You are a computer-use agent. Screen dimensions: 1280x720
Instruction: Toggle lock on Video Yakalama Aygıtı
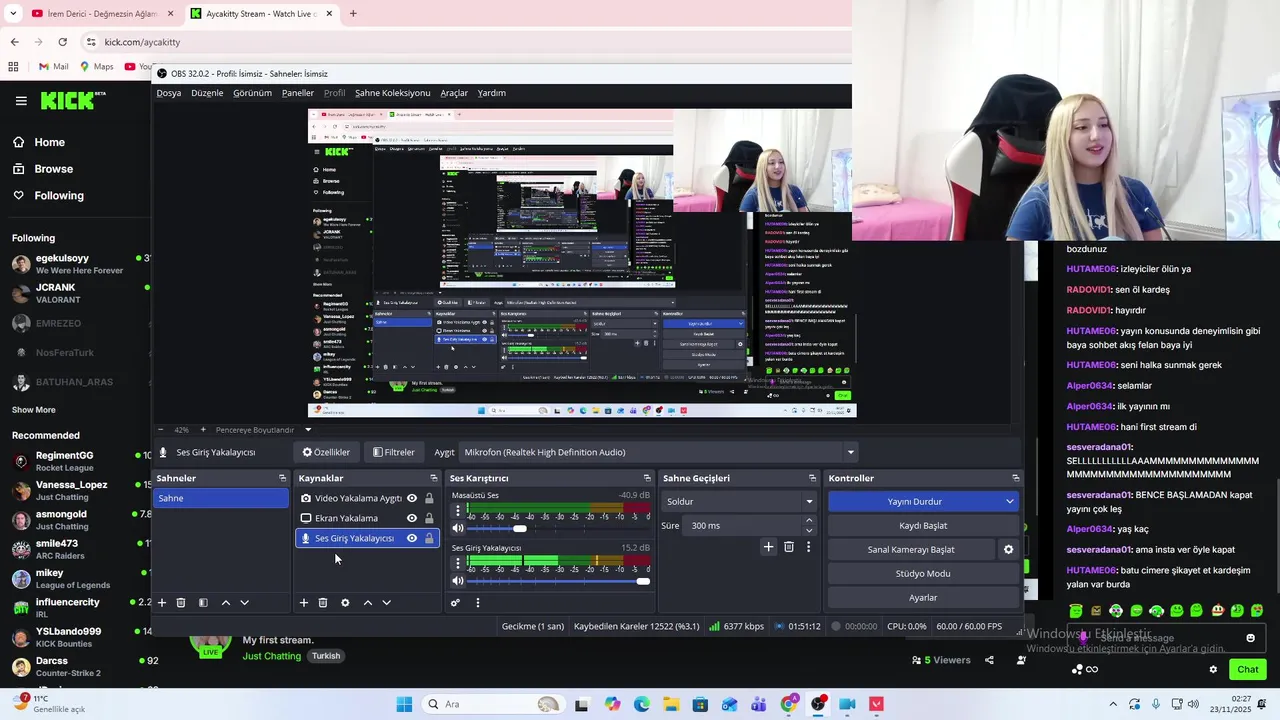click(x=429, y=498)
